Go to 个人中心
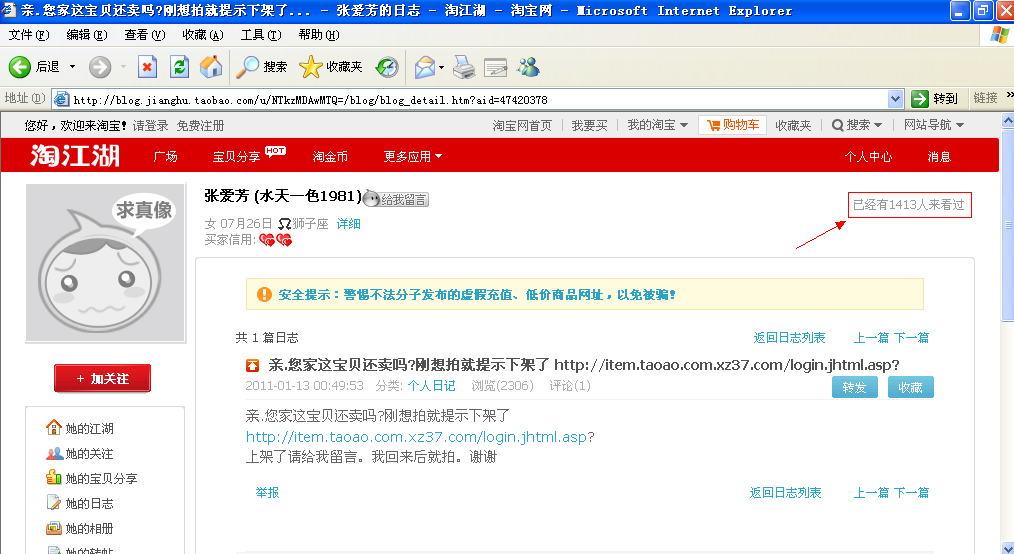This screenshot has width=1014, height=554. [868, 156]
